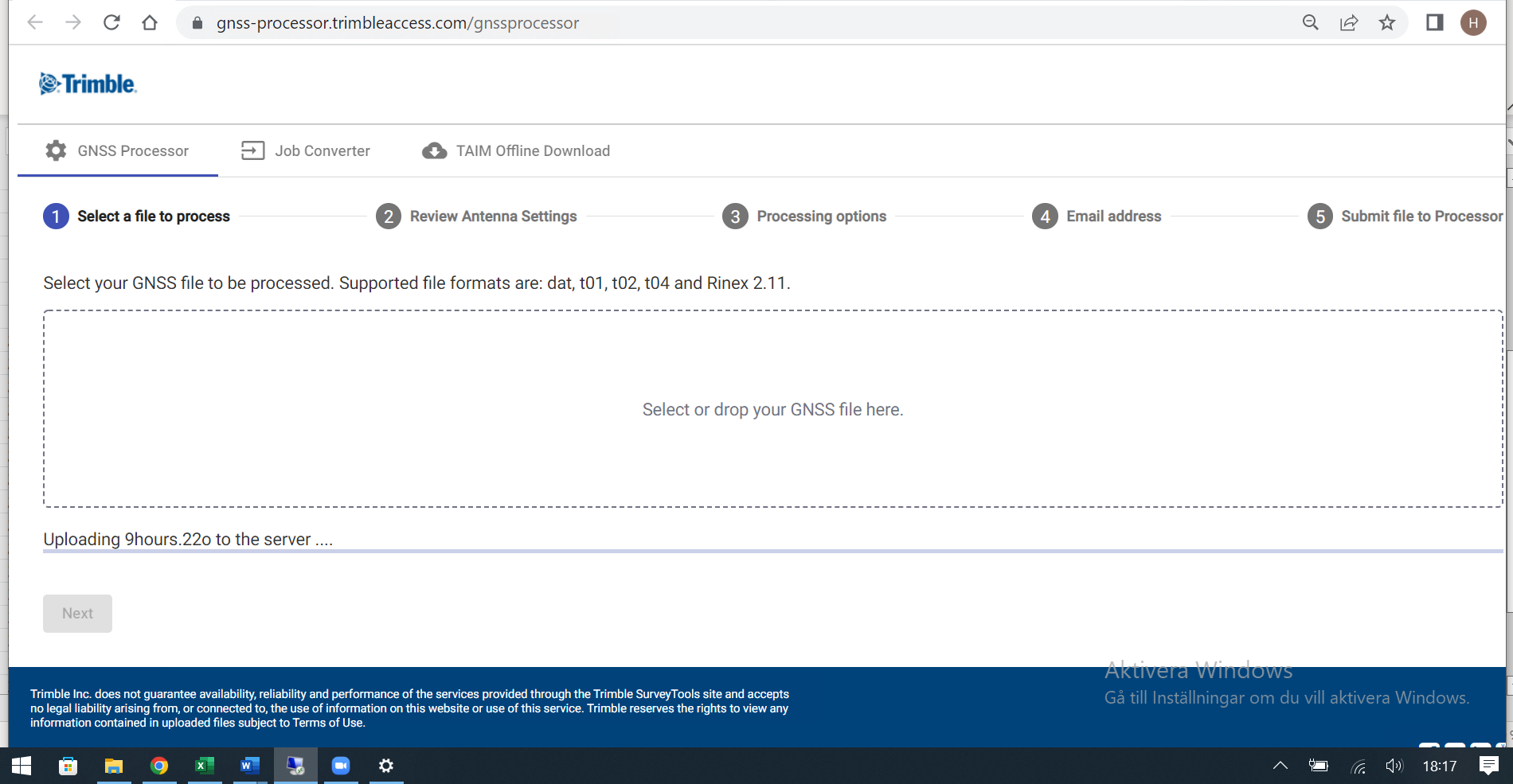Open the Chrome profile avatar H
Viewport: 1513px width, 784px height.
1473,22
